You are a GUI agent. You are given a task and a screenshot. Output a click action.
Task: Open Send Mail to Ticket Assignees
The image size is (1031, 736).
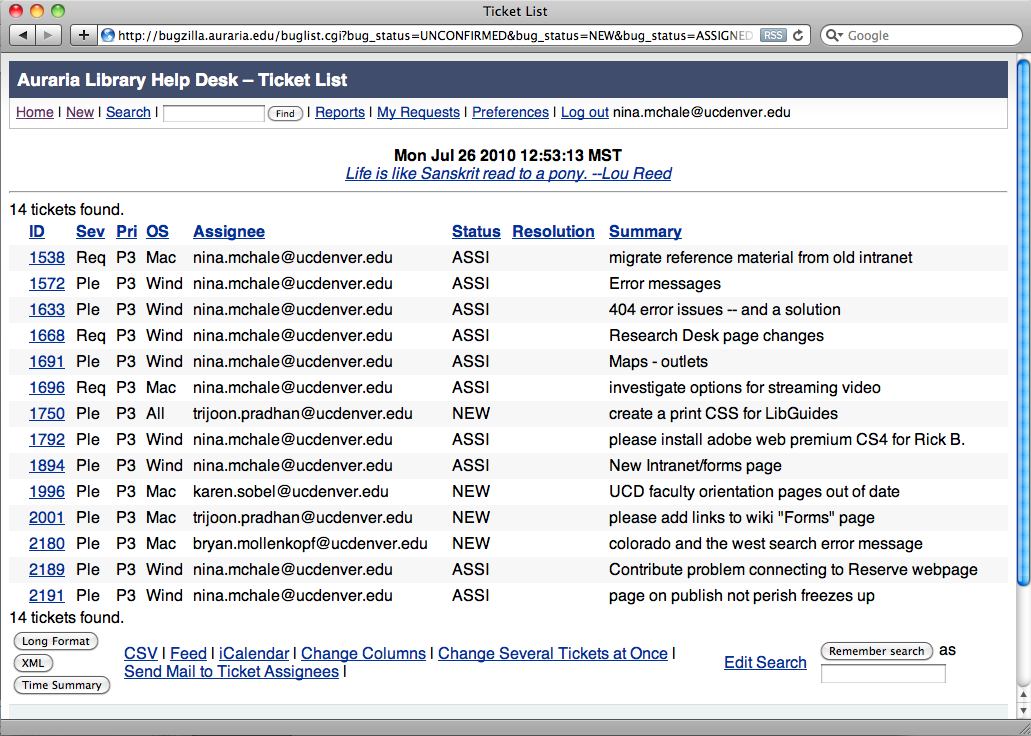point(231,672)
